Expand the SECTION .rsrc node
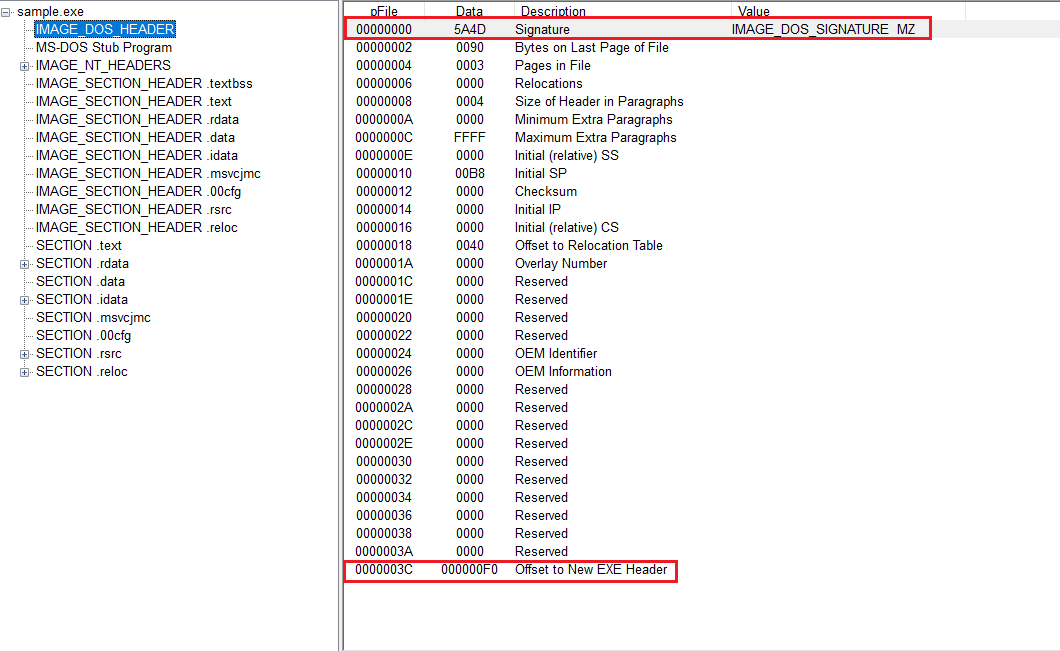1060x651 pixels. pos(25,354)
